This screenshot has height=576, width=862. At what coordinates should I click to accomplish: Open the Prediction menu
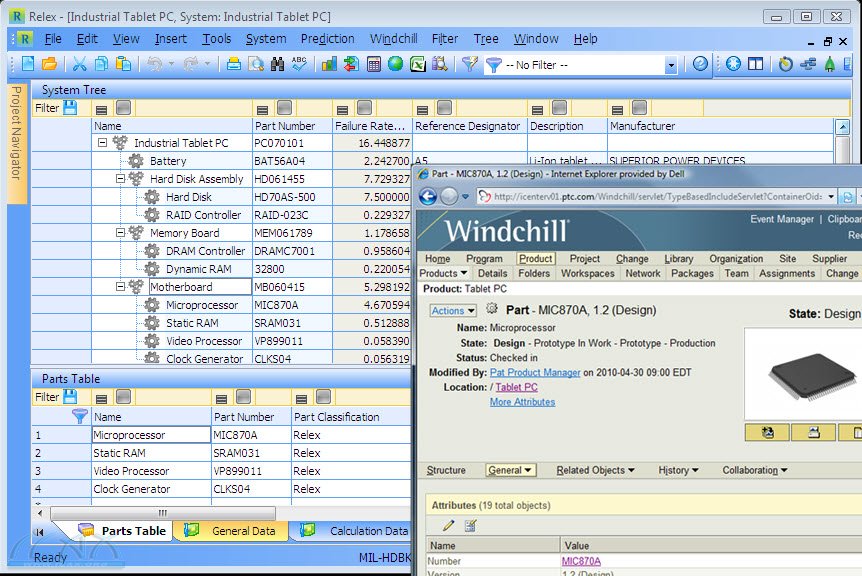pos(327,39)
